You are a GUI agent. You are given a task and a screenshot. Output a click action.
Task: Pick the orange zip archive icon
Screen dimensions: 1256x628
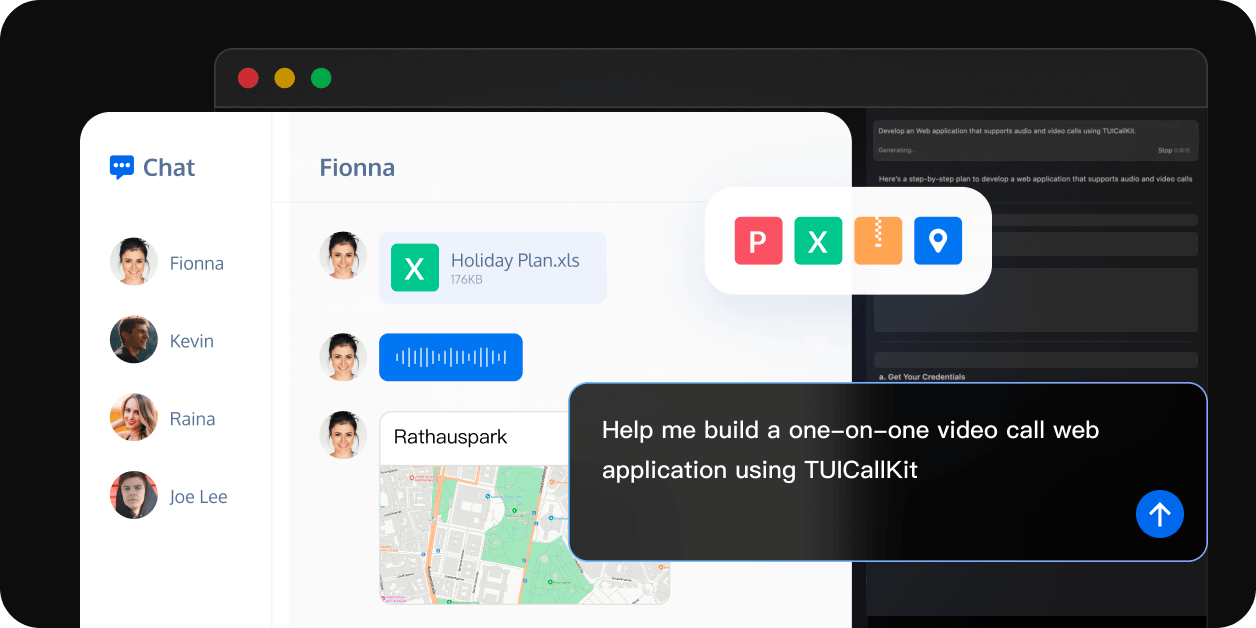click(x=878, y=241)
